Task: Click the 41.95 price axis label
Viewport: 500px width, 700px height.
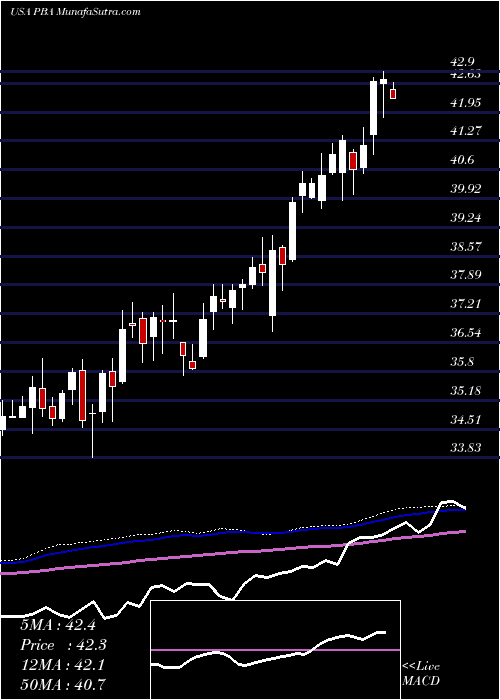Action: 466,103
